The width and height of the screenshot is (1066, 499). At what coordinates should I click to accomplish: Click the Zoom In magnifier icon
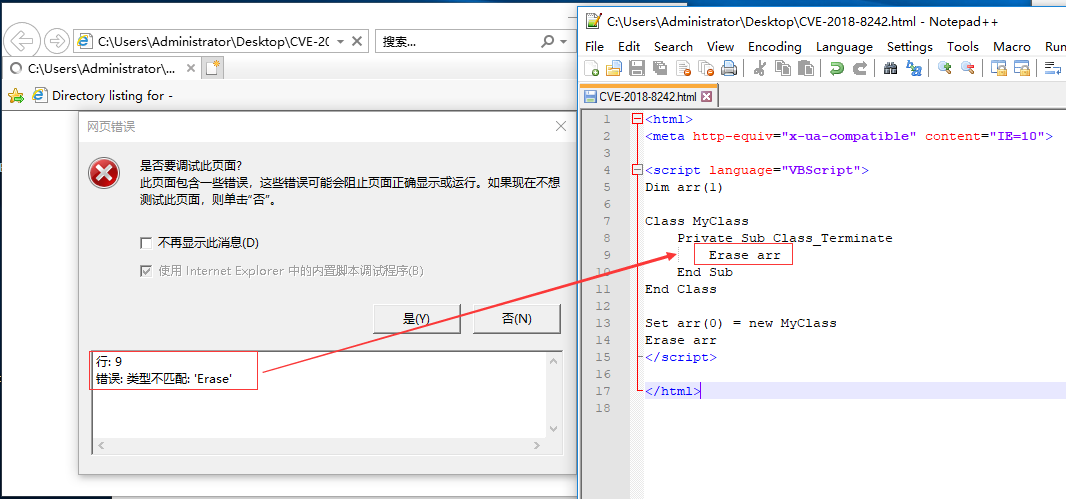(x=944, y=68)
